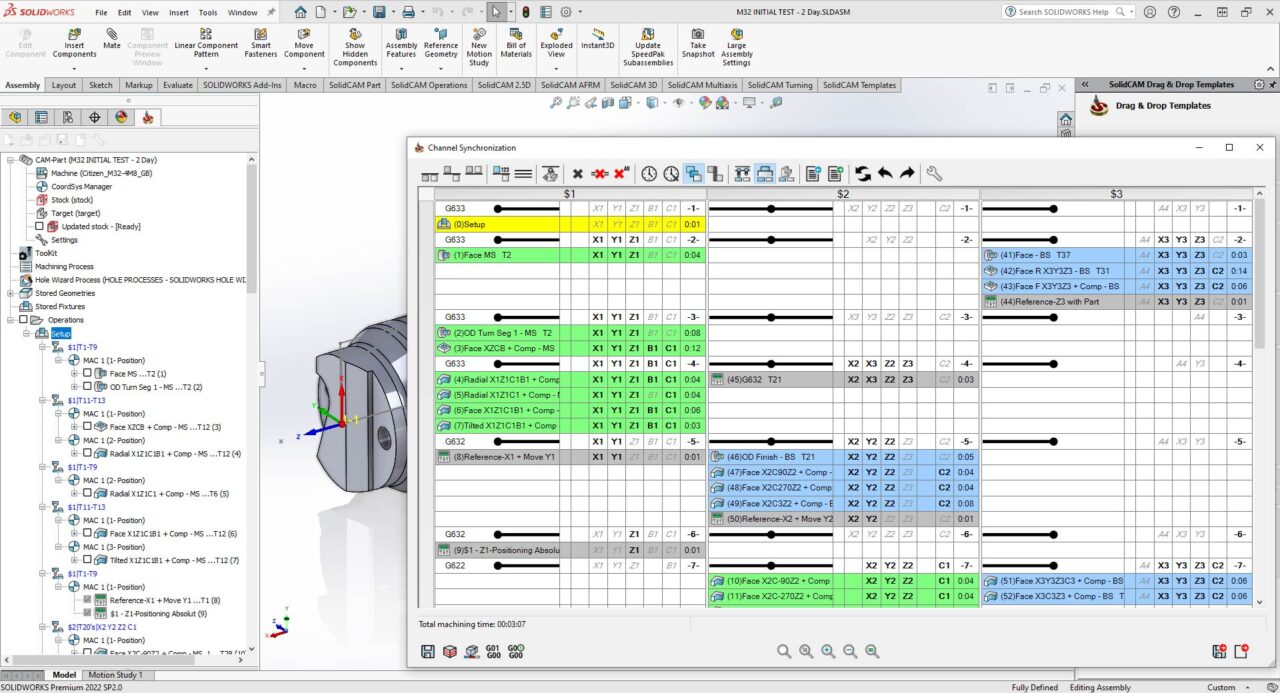Tick checkbox for OD Turn Seg 1 operation

coord(87,387)
